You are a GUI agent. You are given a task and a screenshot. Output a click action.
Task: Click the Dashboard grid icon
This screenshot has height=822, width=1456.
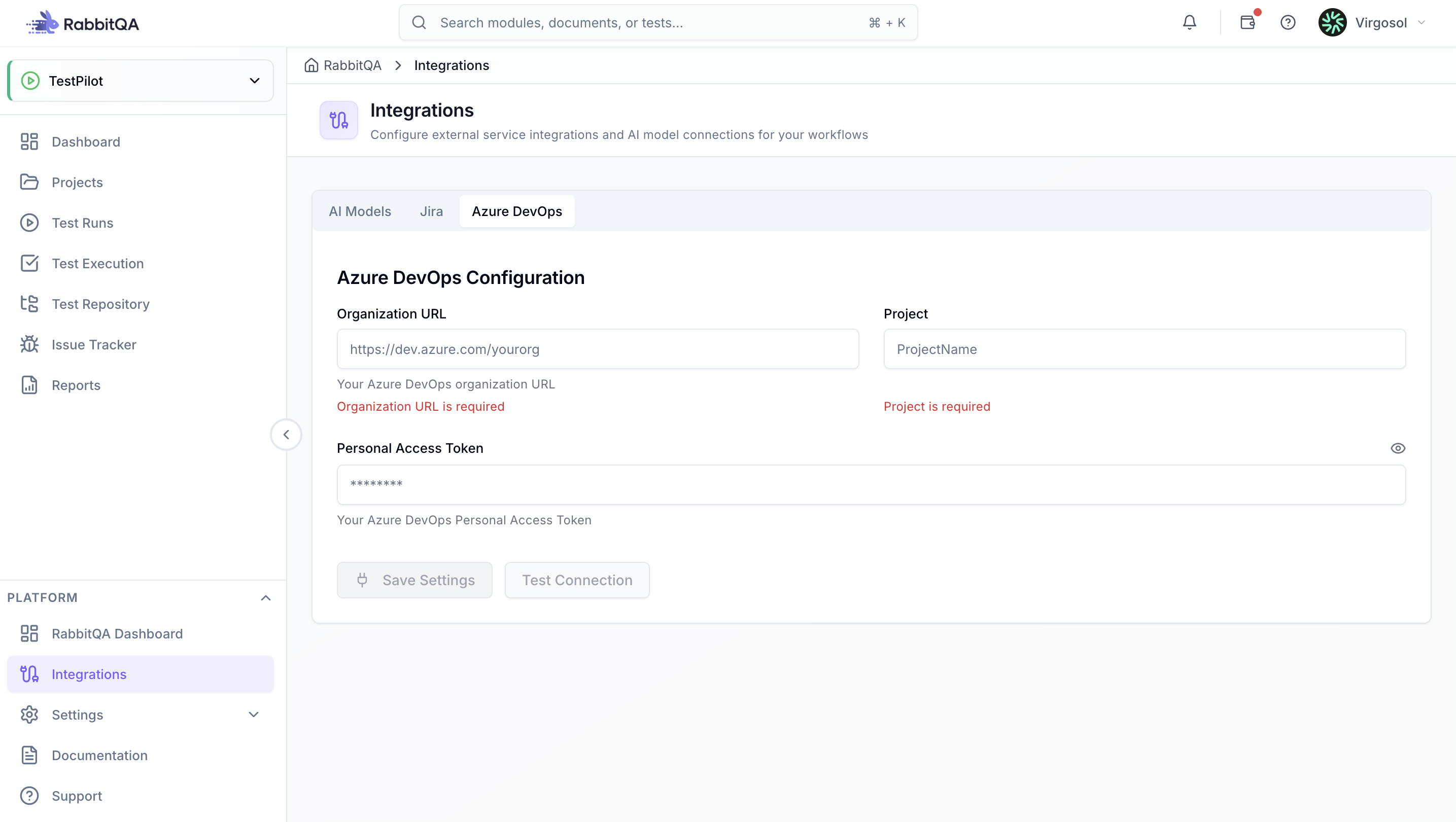tap(29, 142)
